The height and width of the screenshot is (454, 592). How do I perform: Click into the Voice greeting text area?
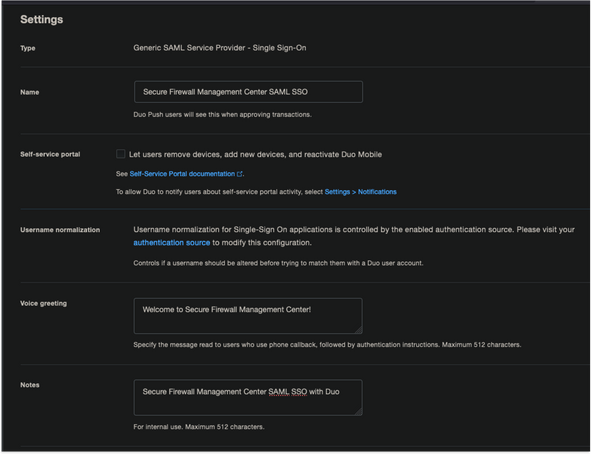(x=248, y=316)
